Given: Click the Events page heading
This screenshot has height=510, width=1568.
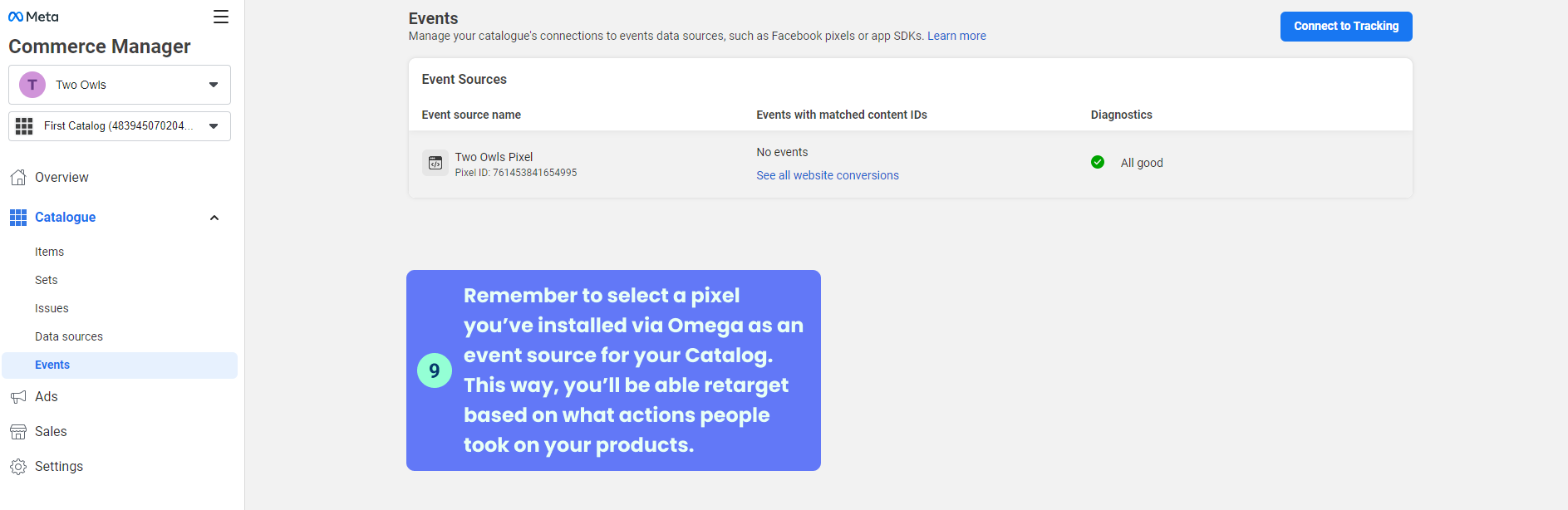Looking at the screenshot, I should [x=433, y=18].
